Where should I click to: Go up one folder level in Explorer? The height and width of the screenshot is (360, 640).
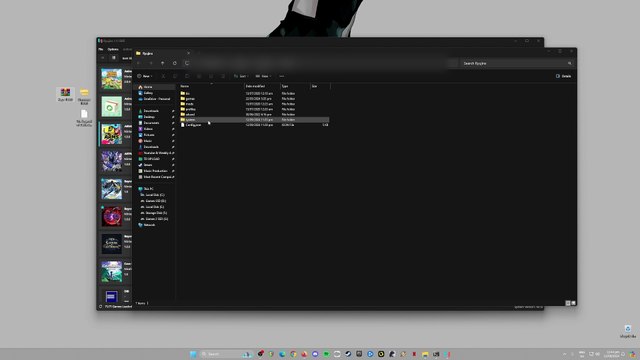pyautogui.click(x=162, y=63)
